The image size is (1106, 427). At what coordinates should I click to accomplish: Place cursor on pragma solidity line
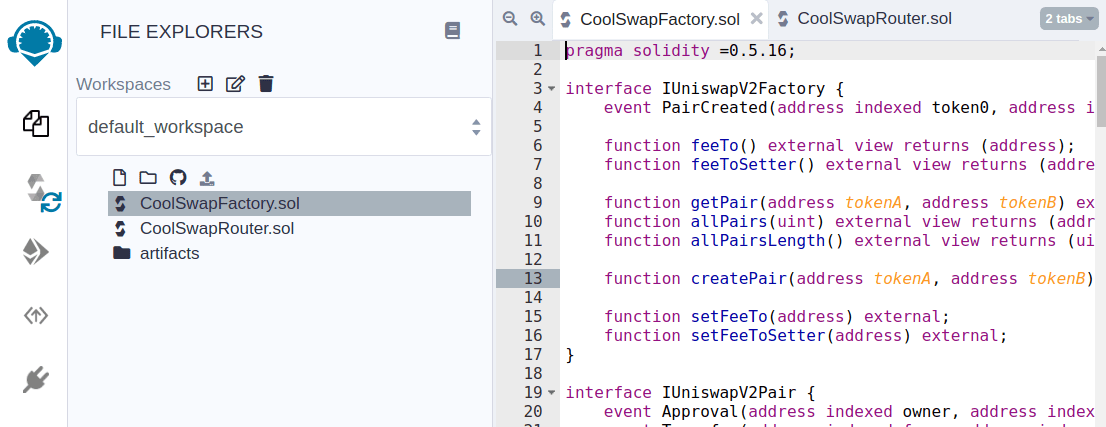pos(680,51)
